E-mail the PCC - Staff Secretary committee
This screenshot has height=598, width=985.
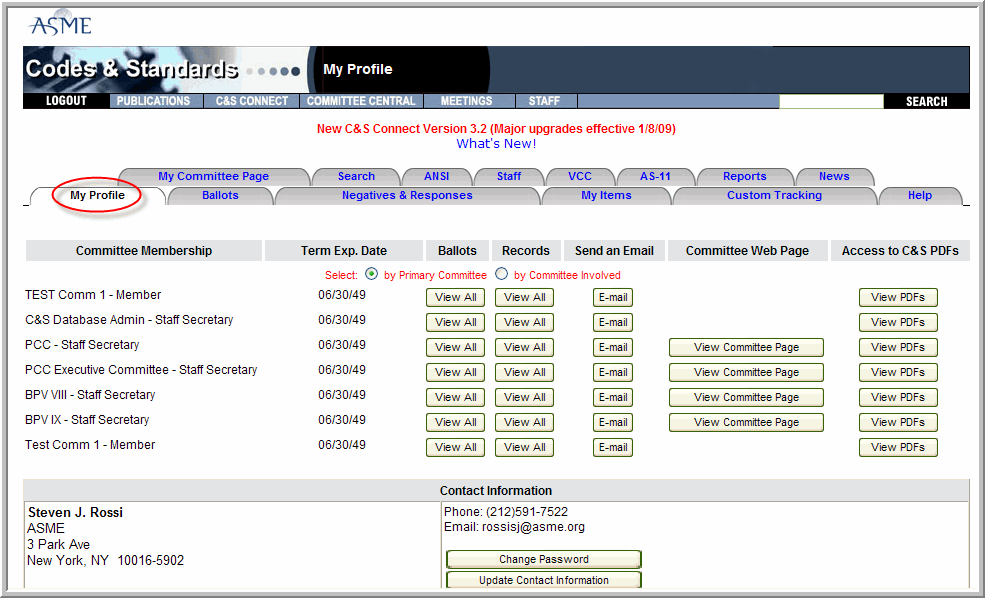click(x=613, y=347)
